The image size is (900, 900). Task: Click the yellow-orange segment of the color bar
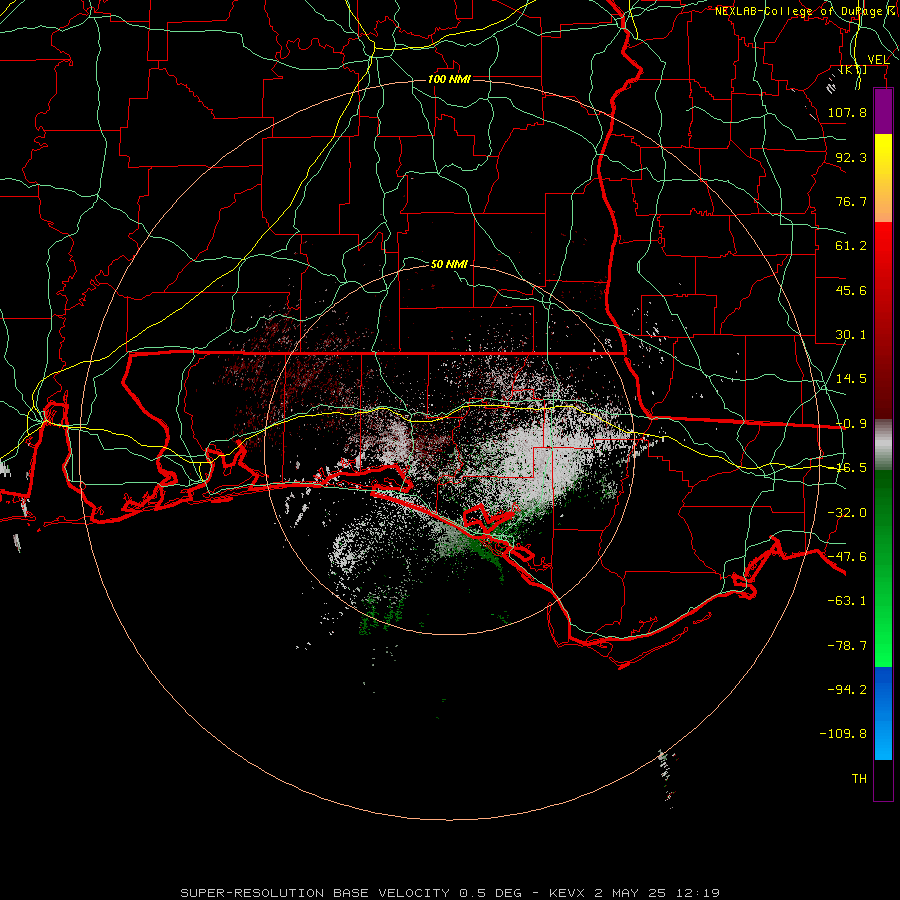(883, 178)
